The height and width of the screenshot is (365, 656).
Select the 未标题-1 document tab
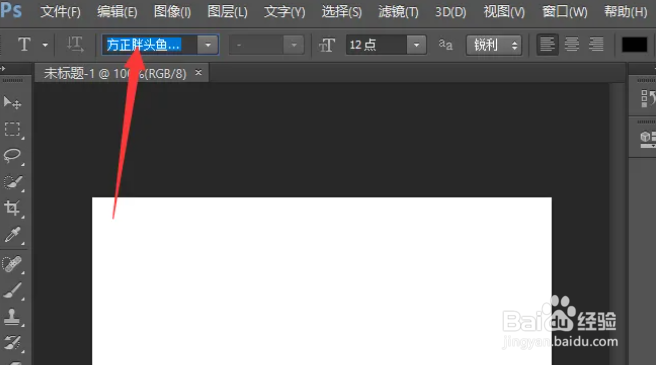[x=115, y=74]
